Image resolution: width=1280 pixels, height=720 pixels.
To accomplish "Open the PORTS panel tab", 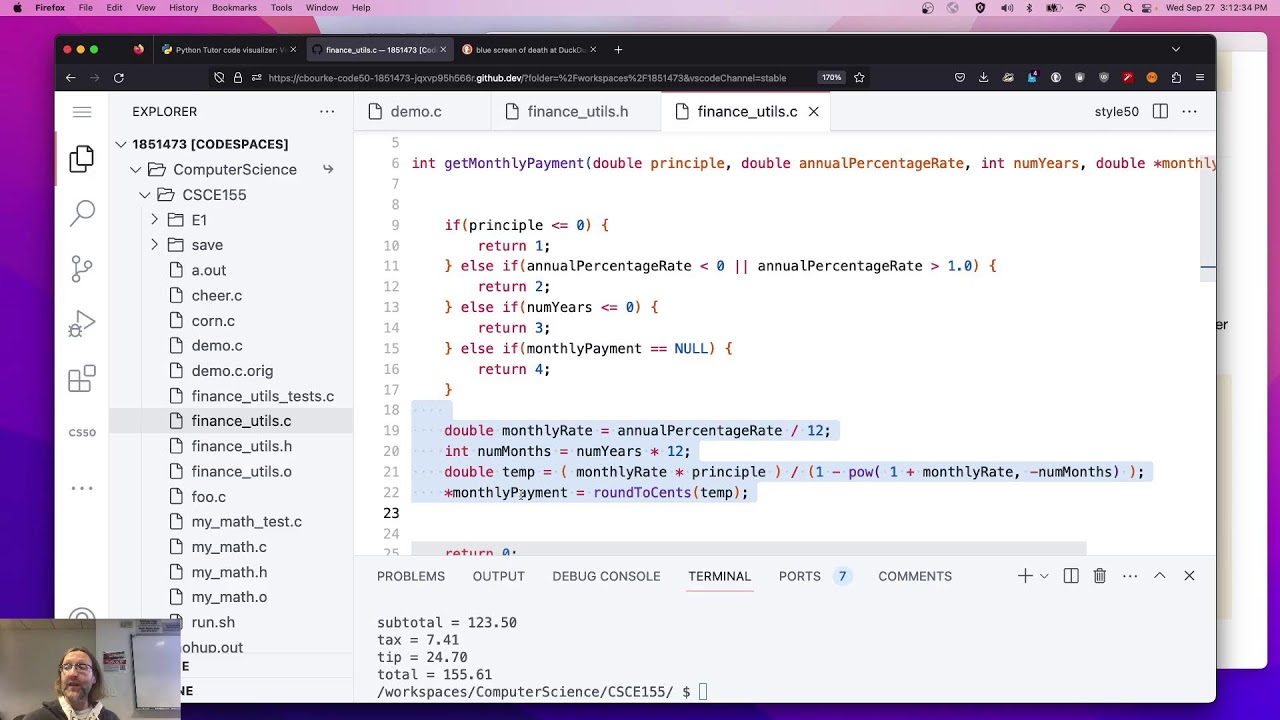I will pos(800,576).
